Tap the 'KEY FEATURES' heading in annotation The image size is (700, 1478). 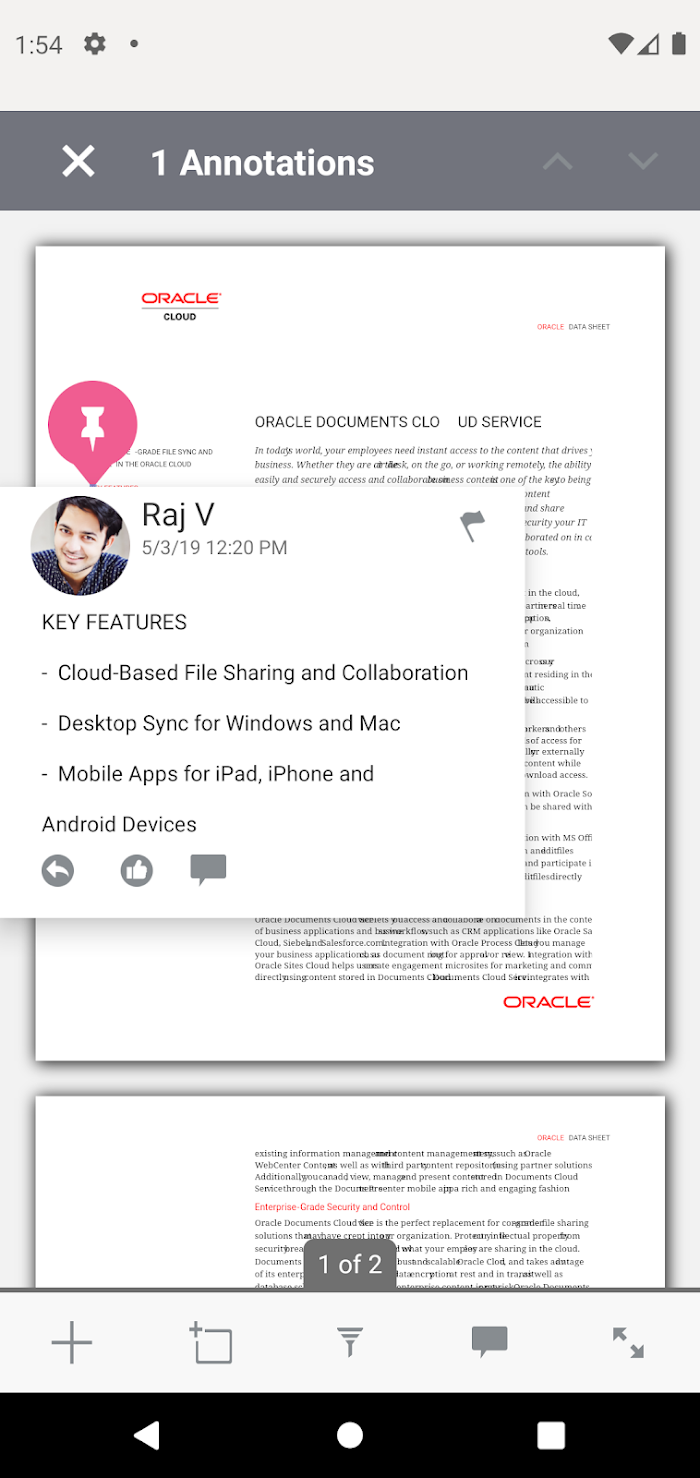tap(114, 622)
